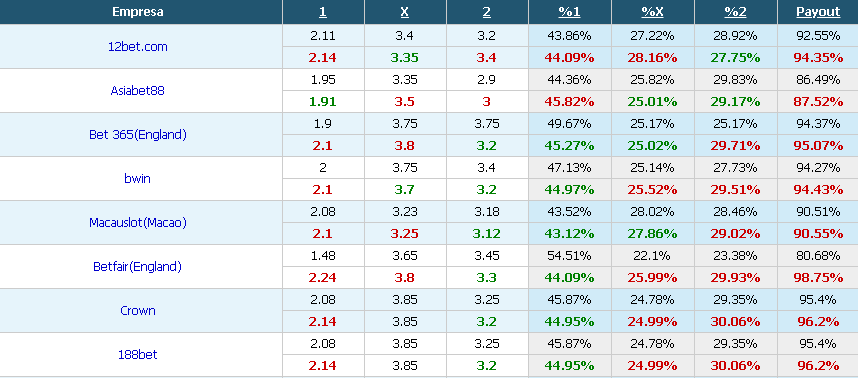
Task: Click the Bet 365(England) link
Action: pos(138,135)
